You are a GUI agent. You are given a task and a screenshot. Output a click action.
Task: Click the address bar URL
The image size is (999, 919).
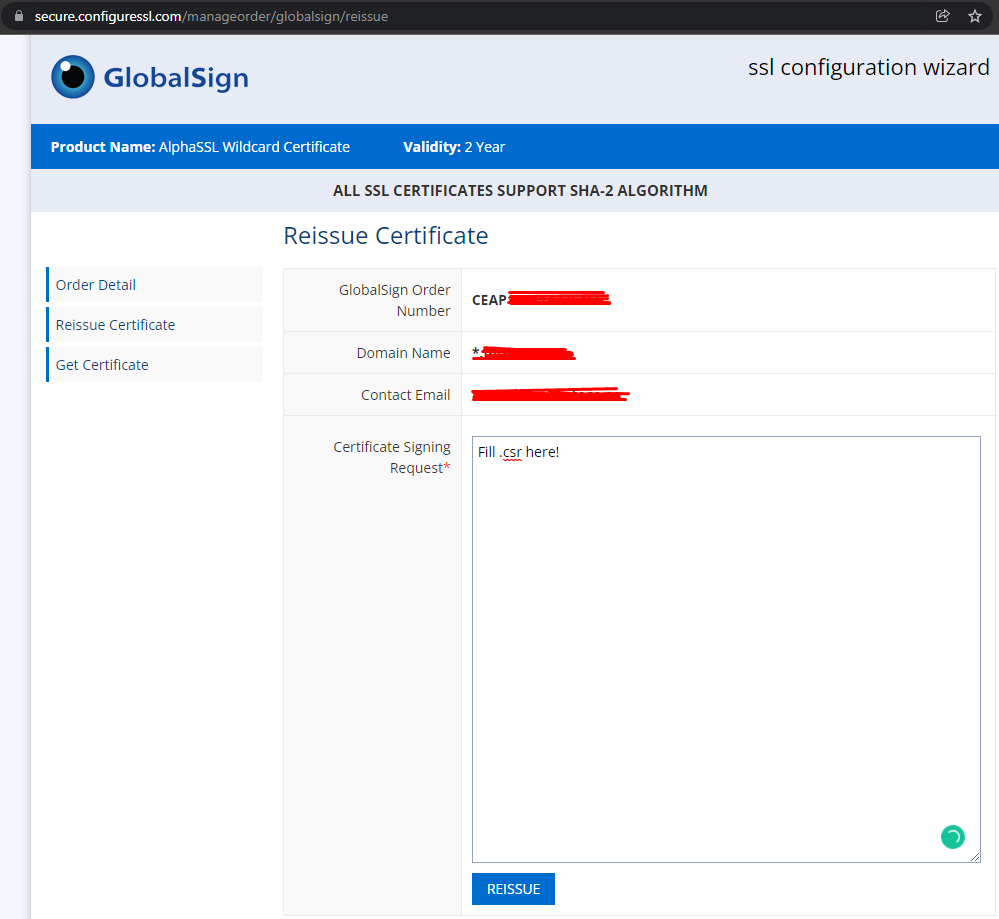pyautogui.click(x=211, y=17)
